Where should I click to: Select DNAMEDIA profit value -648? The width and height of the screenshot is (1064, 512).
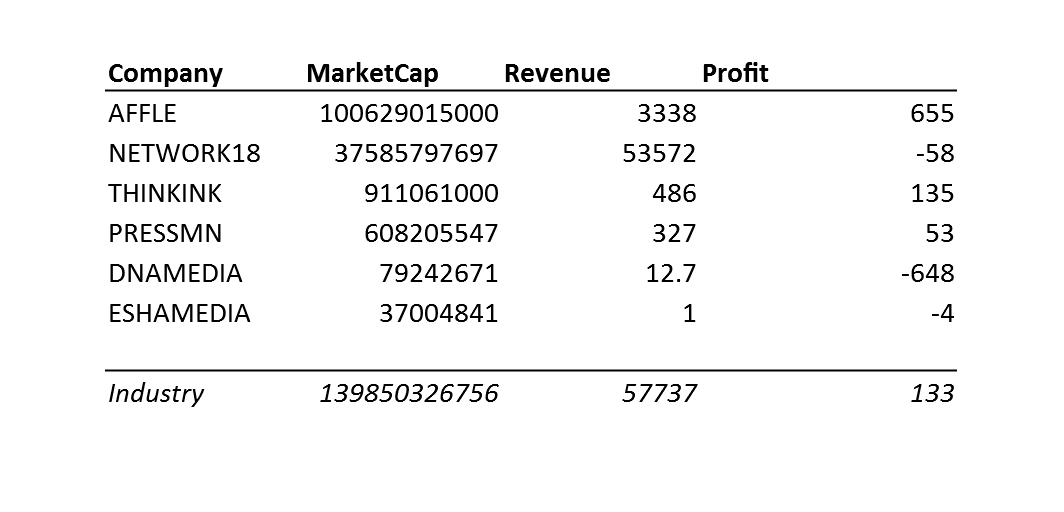(927, 273)
